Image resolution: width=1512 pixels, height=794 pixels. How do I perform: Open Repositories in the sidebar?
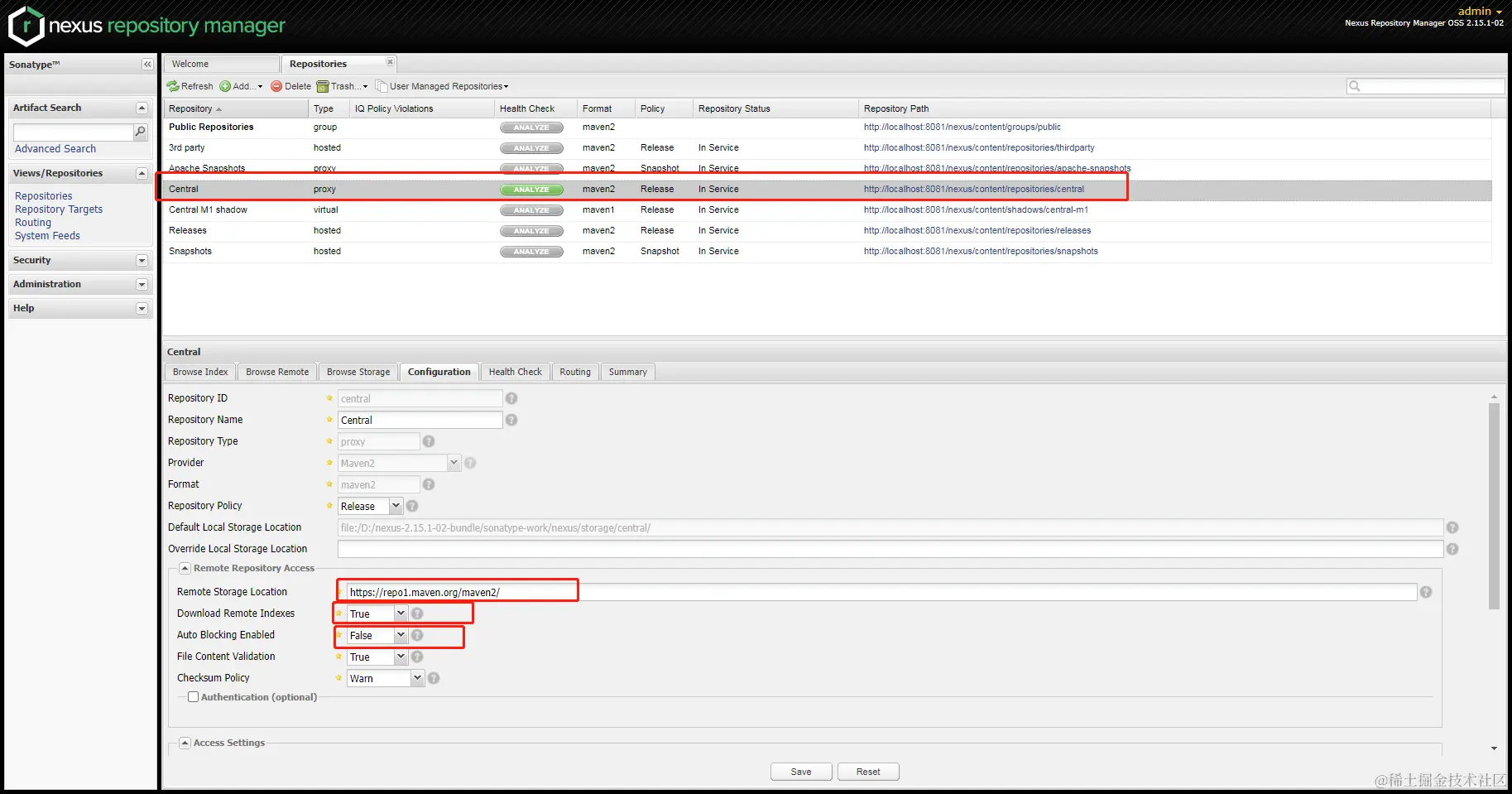point(44,196)
